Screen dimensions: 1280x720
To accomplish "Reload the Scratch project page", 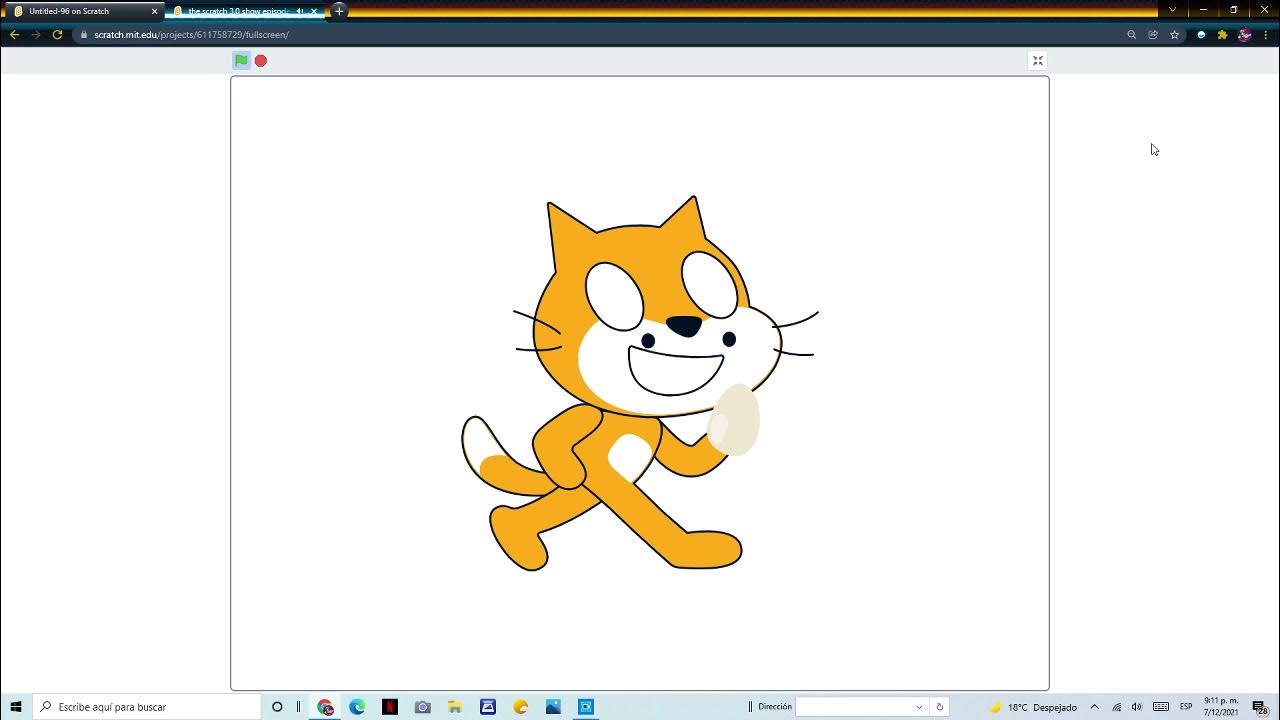I will click(x=57, y=34).
